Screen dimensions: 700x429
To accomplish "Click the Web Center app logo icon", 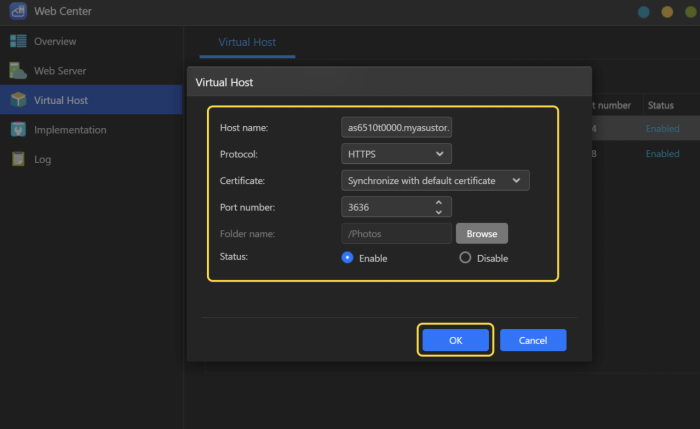I will pyautogui.click(x=17, y=12).
